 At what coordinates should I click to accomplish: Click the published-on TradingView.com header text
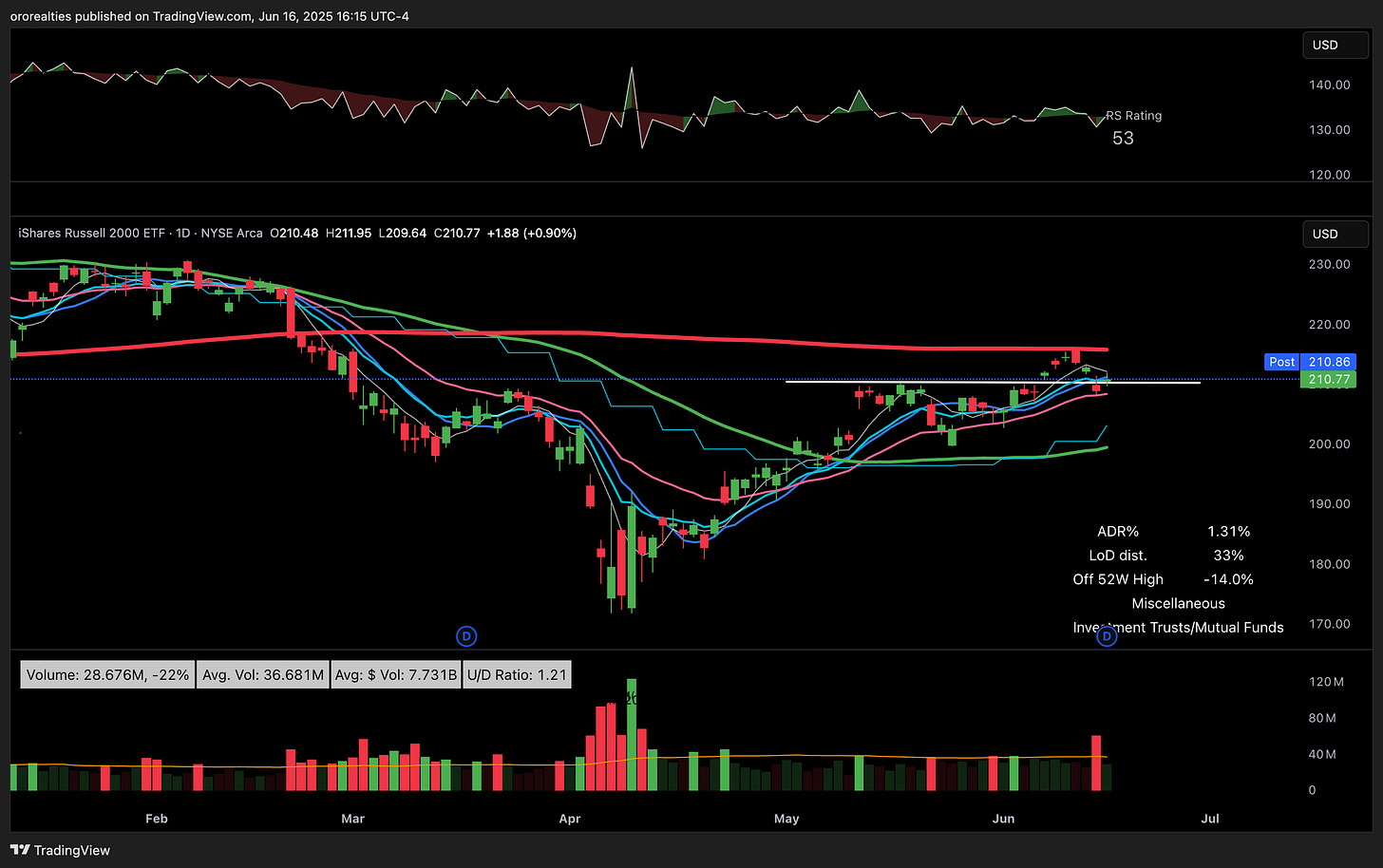pyautogui.click(x=210, y=16)
